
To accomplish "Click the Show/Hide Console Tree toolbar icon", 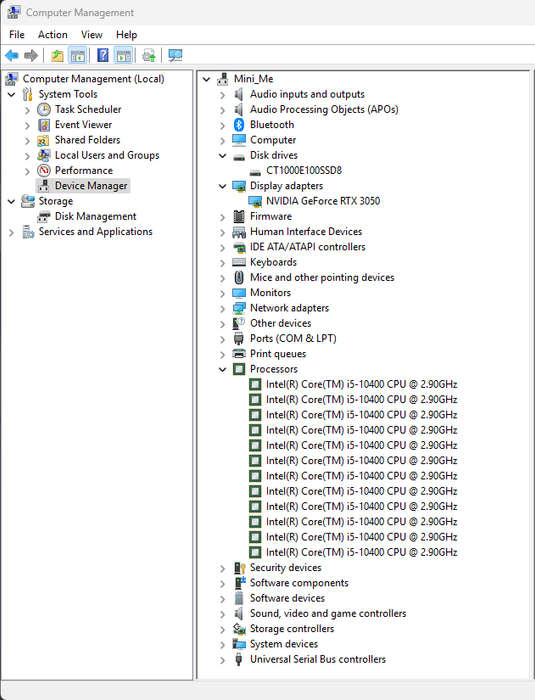I will pos(78,55).
